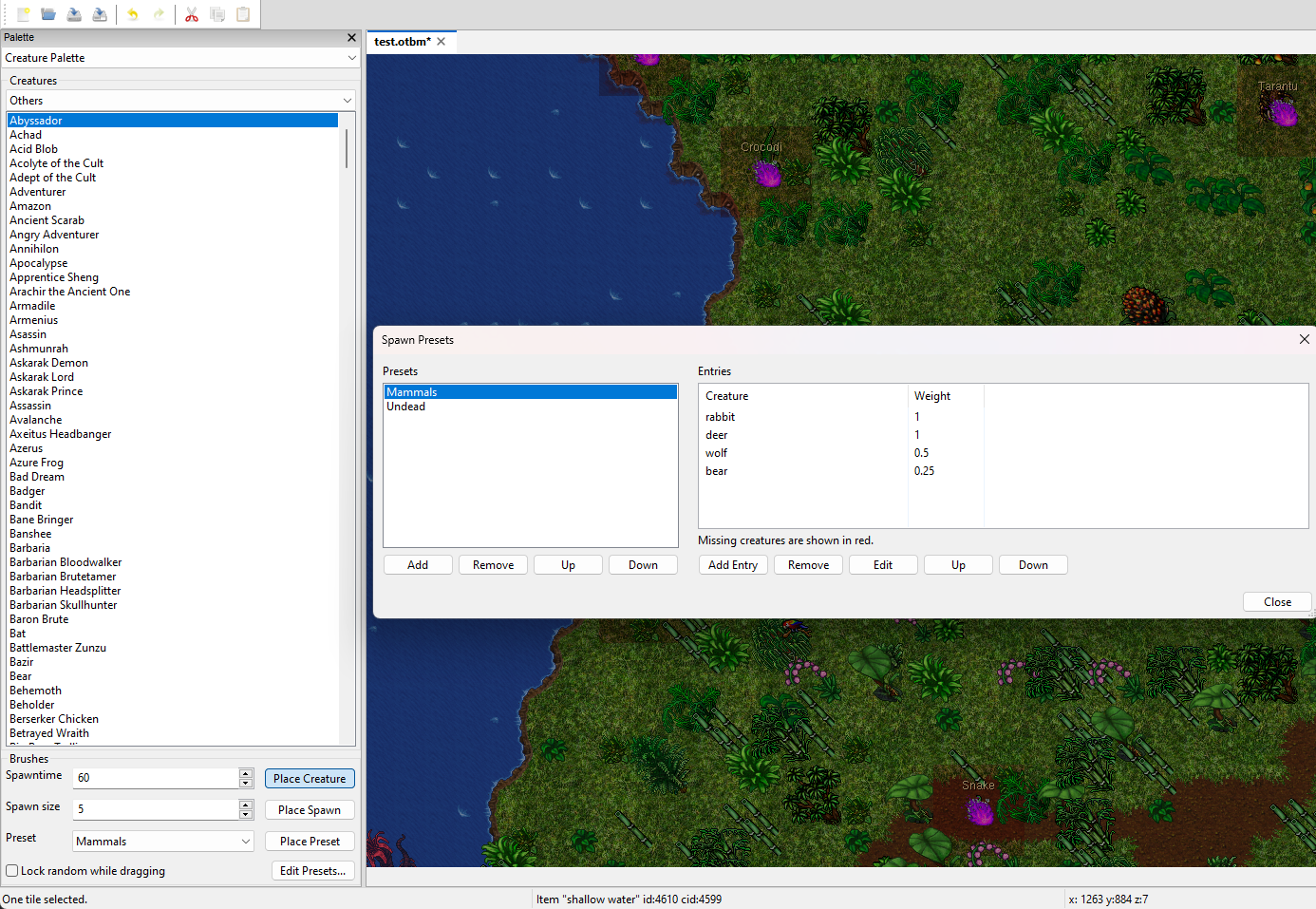
Task: Cut selection with the scissors icon
Action: 192,14
